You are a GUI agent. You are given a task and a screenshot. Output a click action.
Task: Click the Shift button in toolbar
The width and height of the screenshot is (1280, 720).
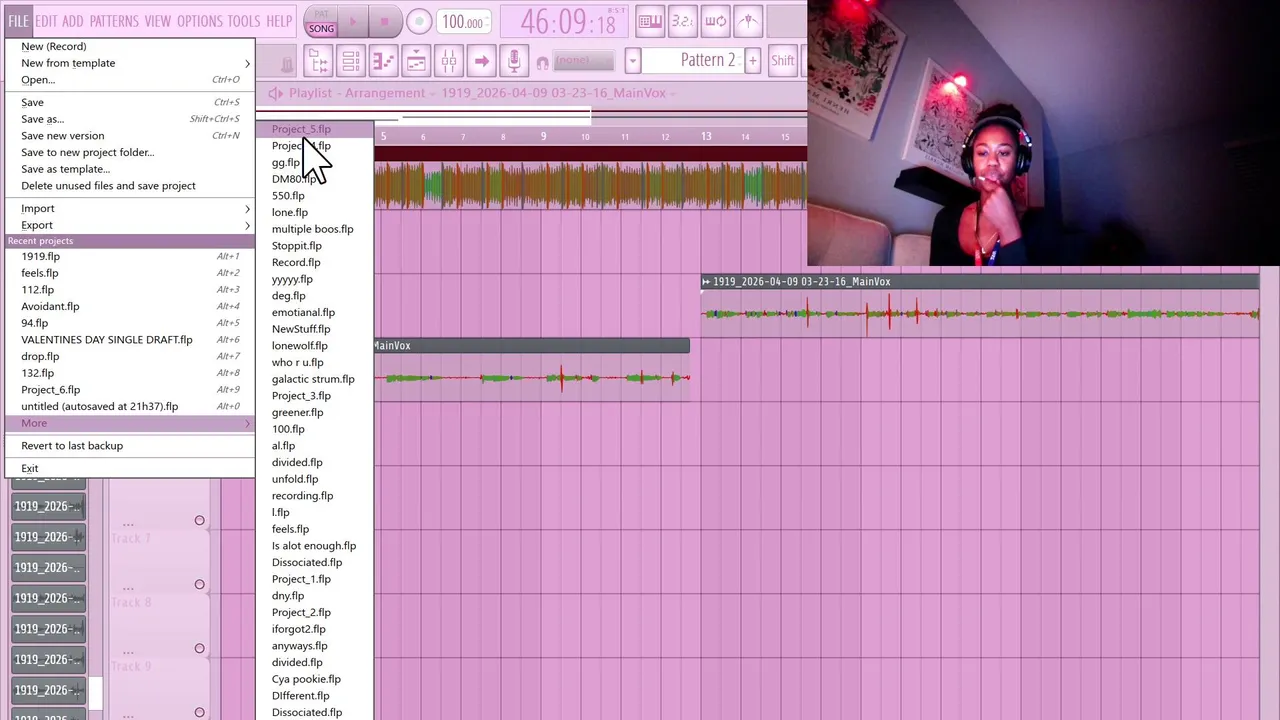click(x=782, y=60)
